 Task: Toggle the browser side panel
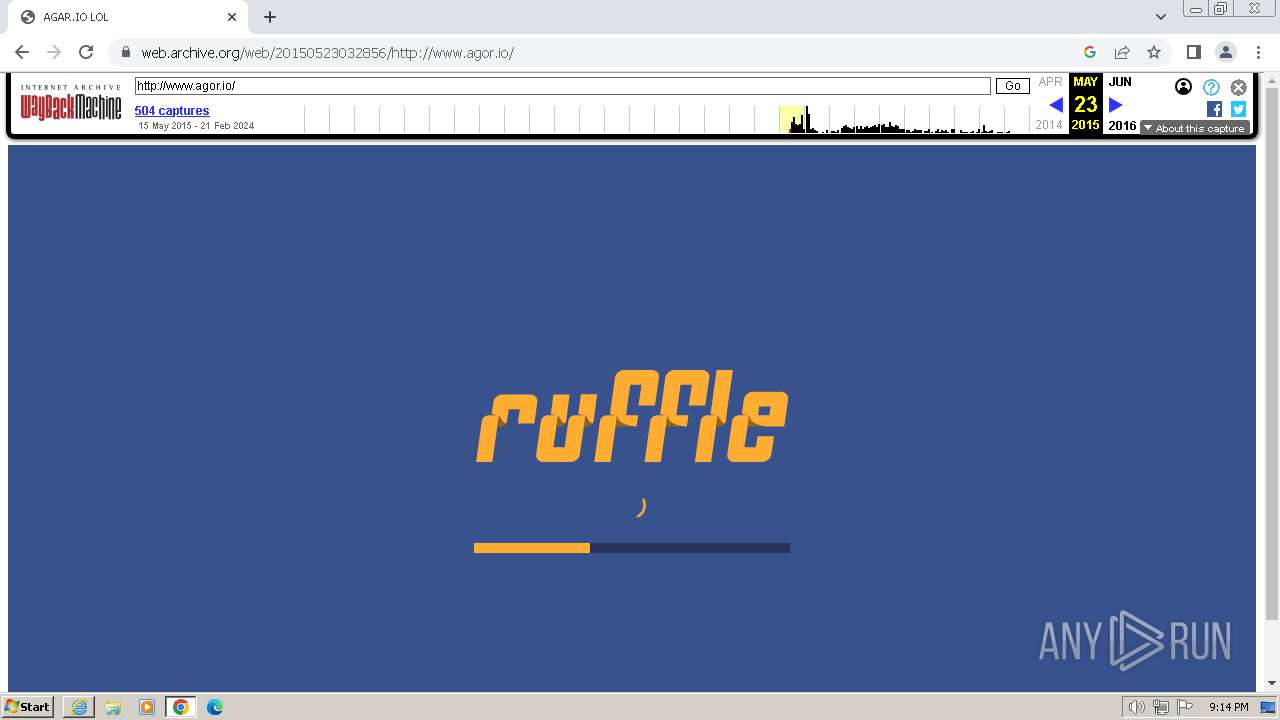point(1194,52)
